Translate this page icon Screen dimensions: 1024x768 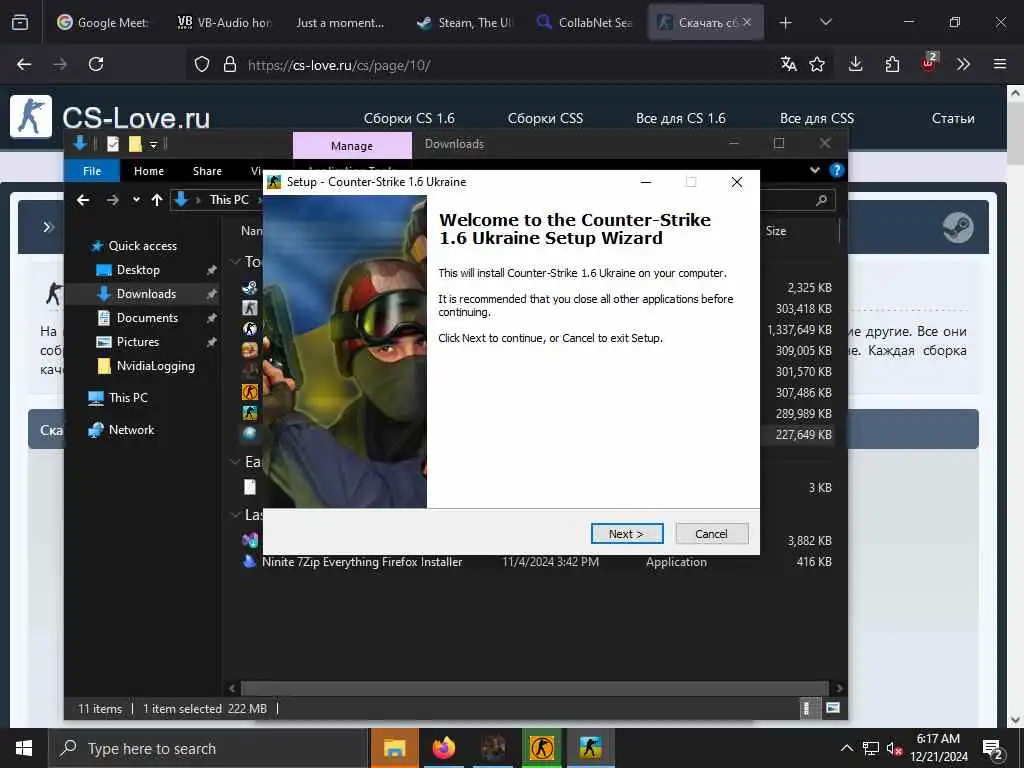click(x=789, y=64)
